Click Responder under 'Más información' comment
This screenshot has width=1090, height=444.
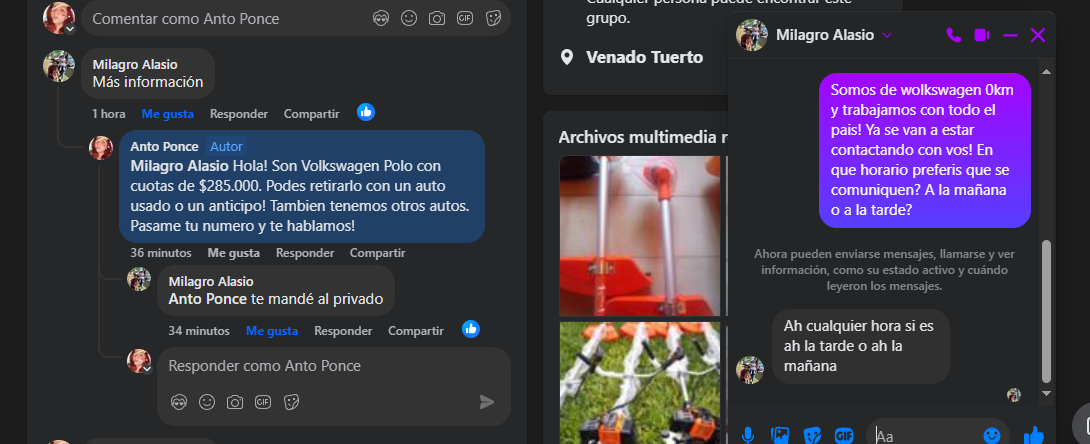click(239, 114)
